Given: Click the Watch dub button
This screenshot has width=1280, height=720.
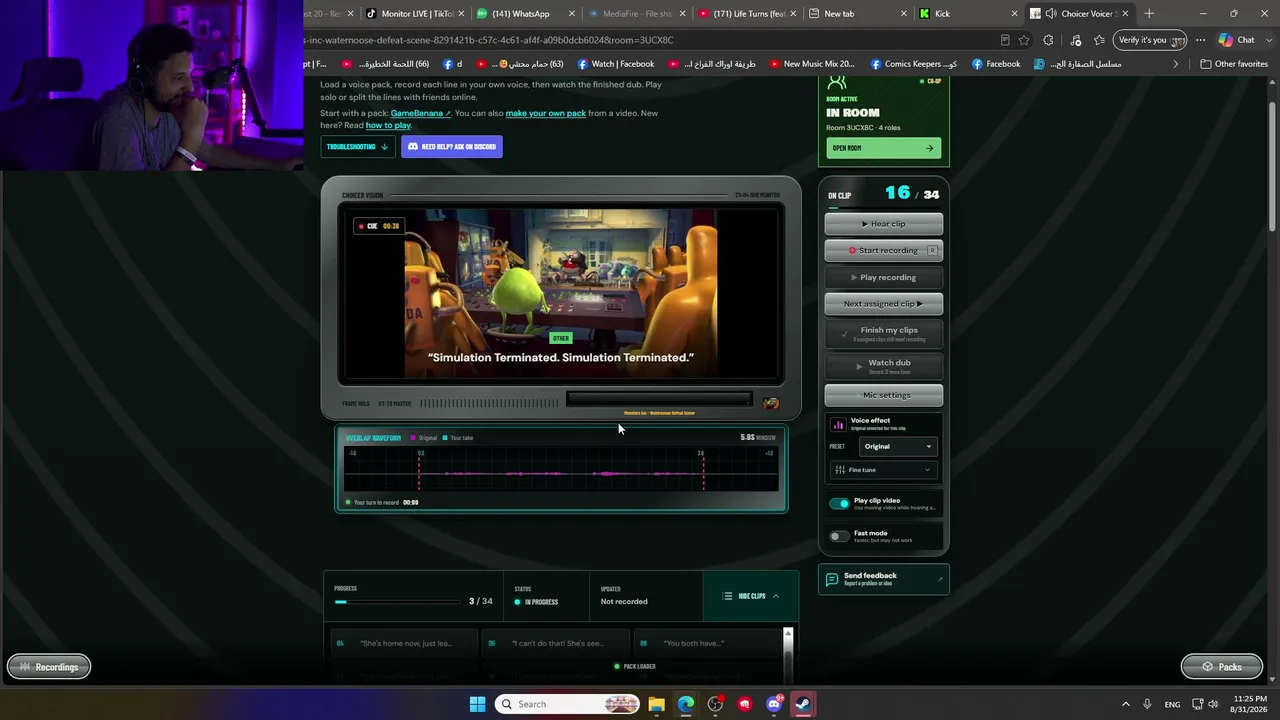Looking at the screenshot, I should [884, 366].
